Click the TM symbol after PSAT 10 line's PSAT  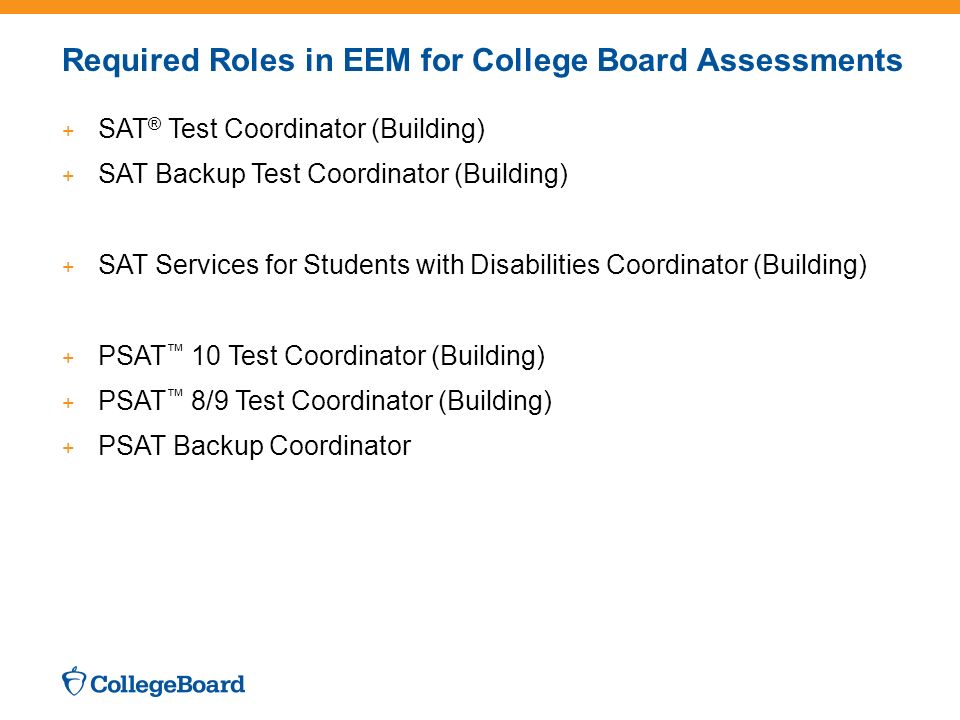click(175, 348)
